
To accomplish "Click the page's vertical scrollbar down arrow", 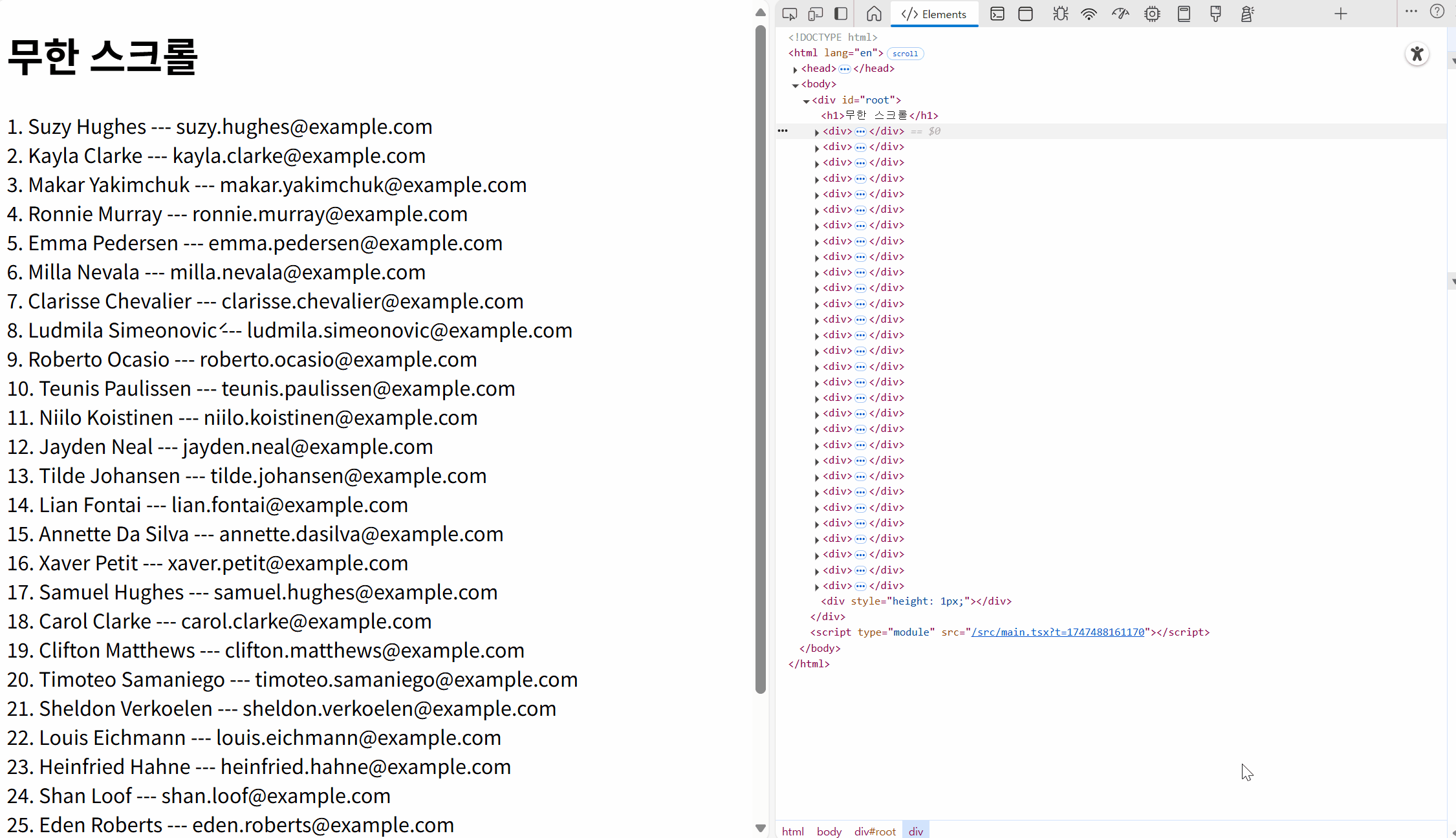I will (761, 828).
